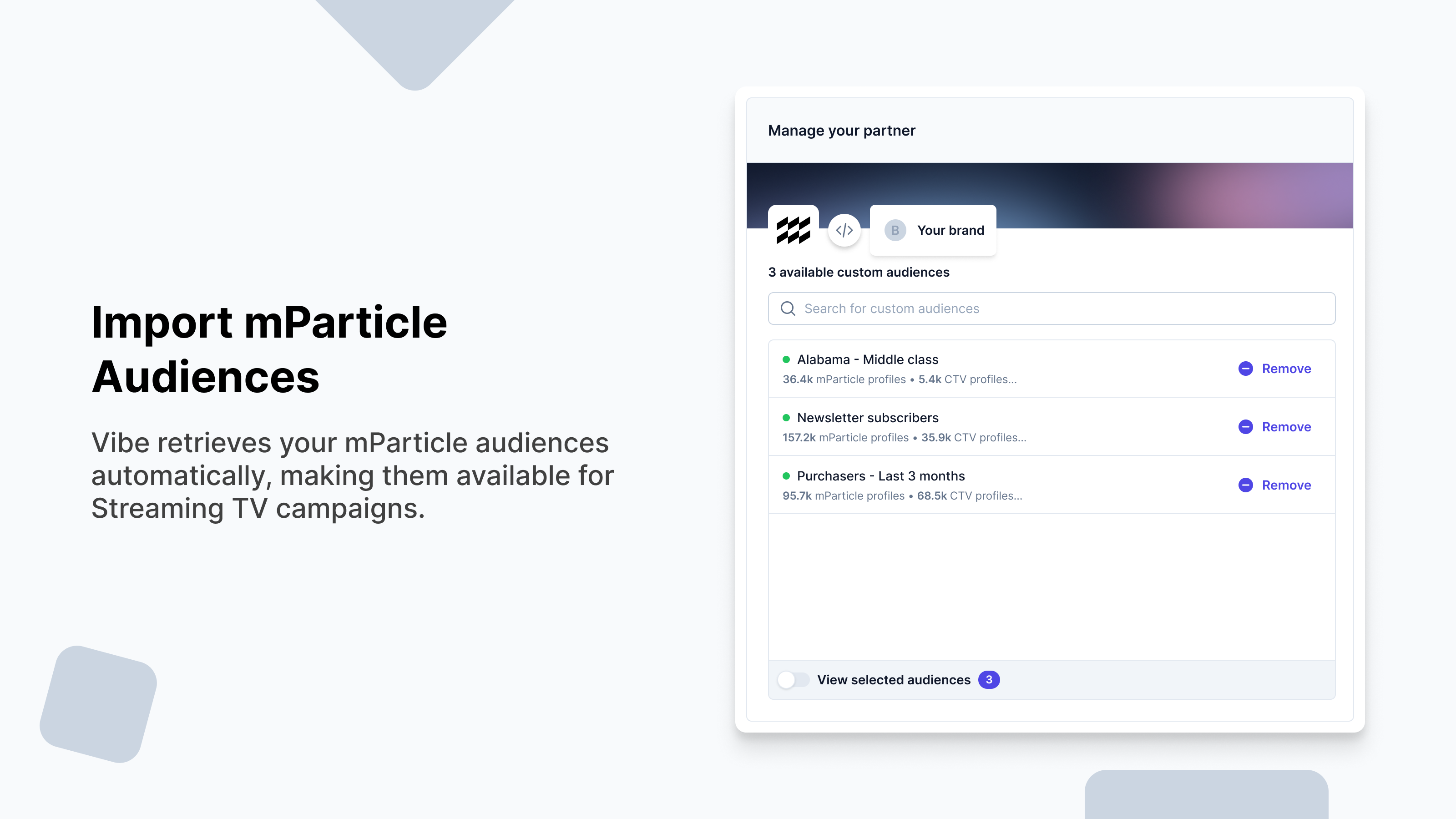Viewport: 1456px width, 819px height.
Task: Click minus icon for Purchasers - Last 3 months
Action: 1245,485
